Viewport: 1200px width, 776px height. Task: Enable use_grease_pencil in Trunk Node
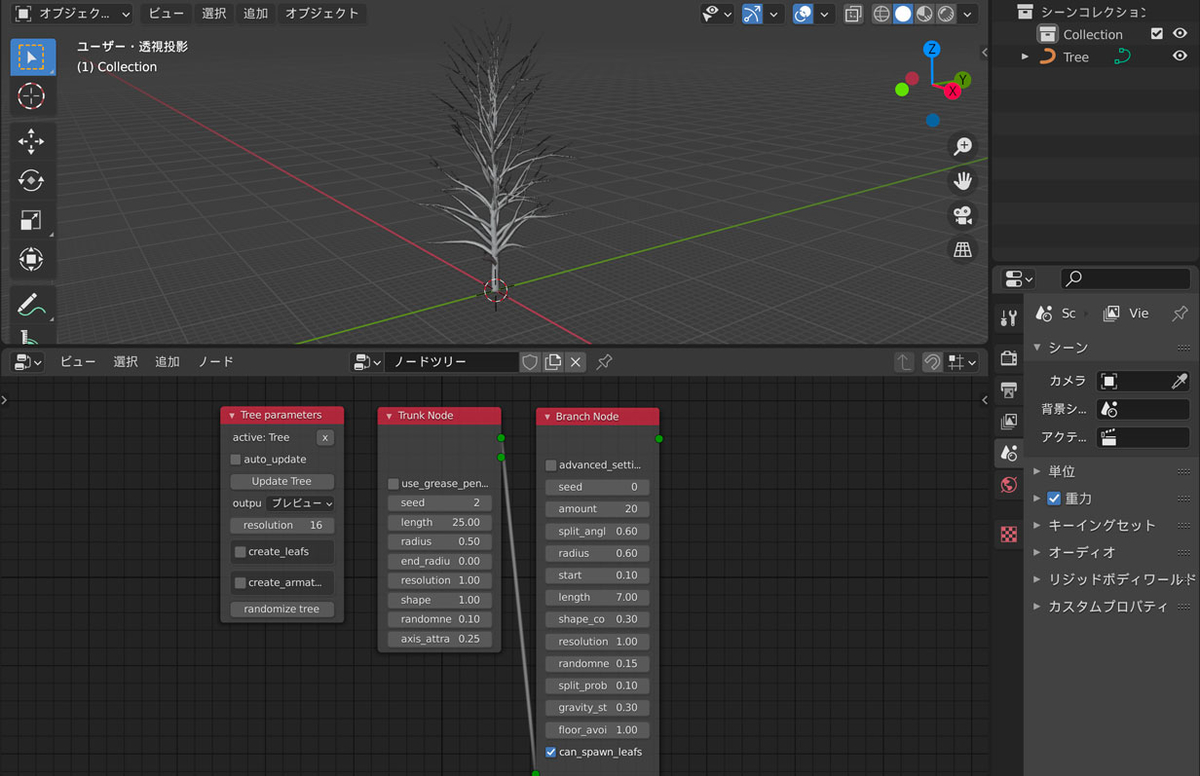pos(394,484)
